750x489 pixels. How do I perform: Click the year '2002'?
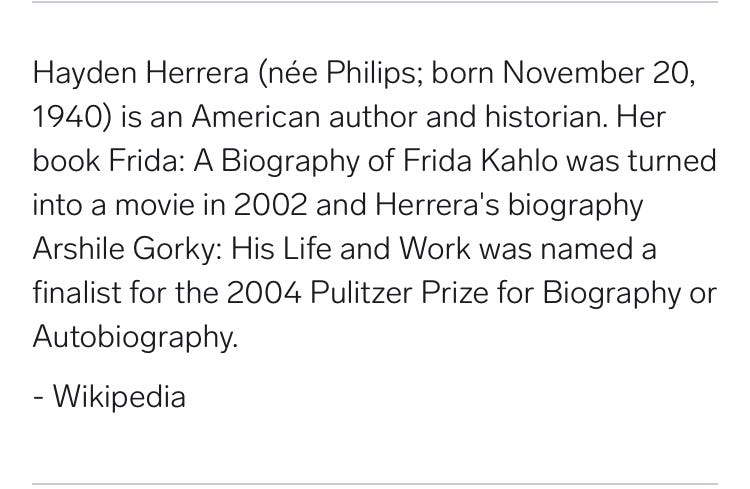pyautogui.click(x=270, y=205)
